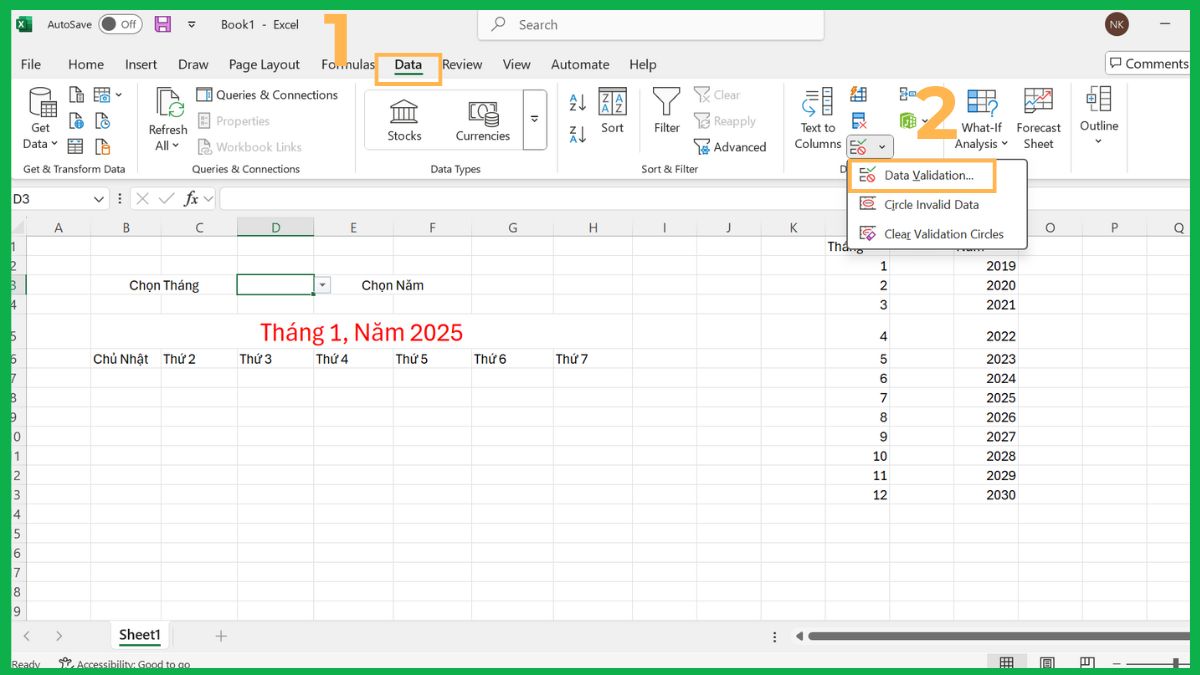Open the dropdown arrow next to Chọn Tháng cell
Image resolution: width=1200 pixels, height=675 pixels.
[x=321, y=285]
